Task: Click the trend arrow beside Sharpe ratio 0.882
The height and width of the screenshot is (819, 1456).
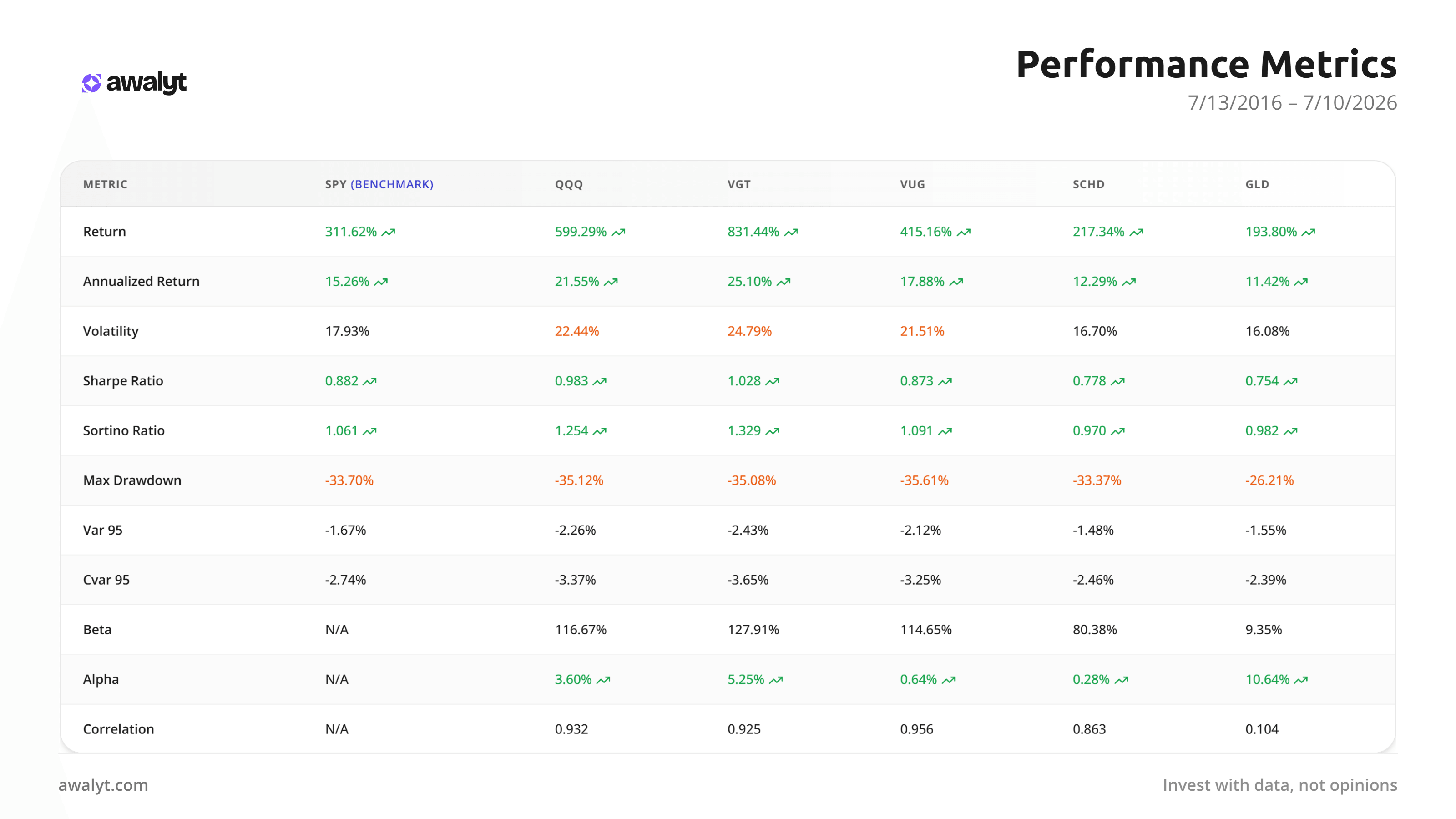Action: 369,382
